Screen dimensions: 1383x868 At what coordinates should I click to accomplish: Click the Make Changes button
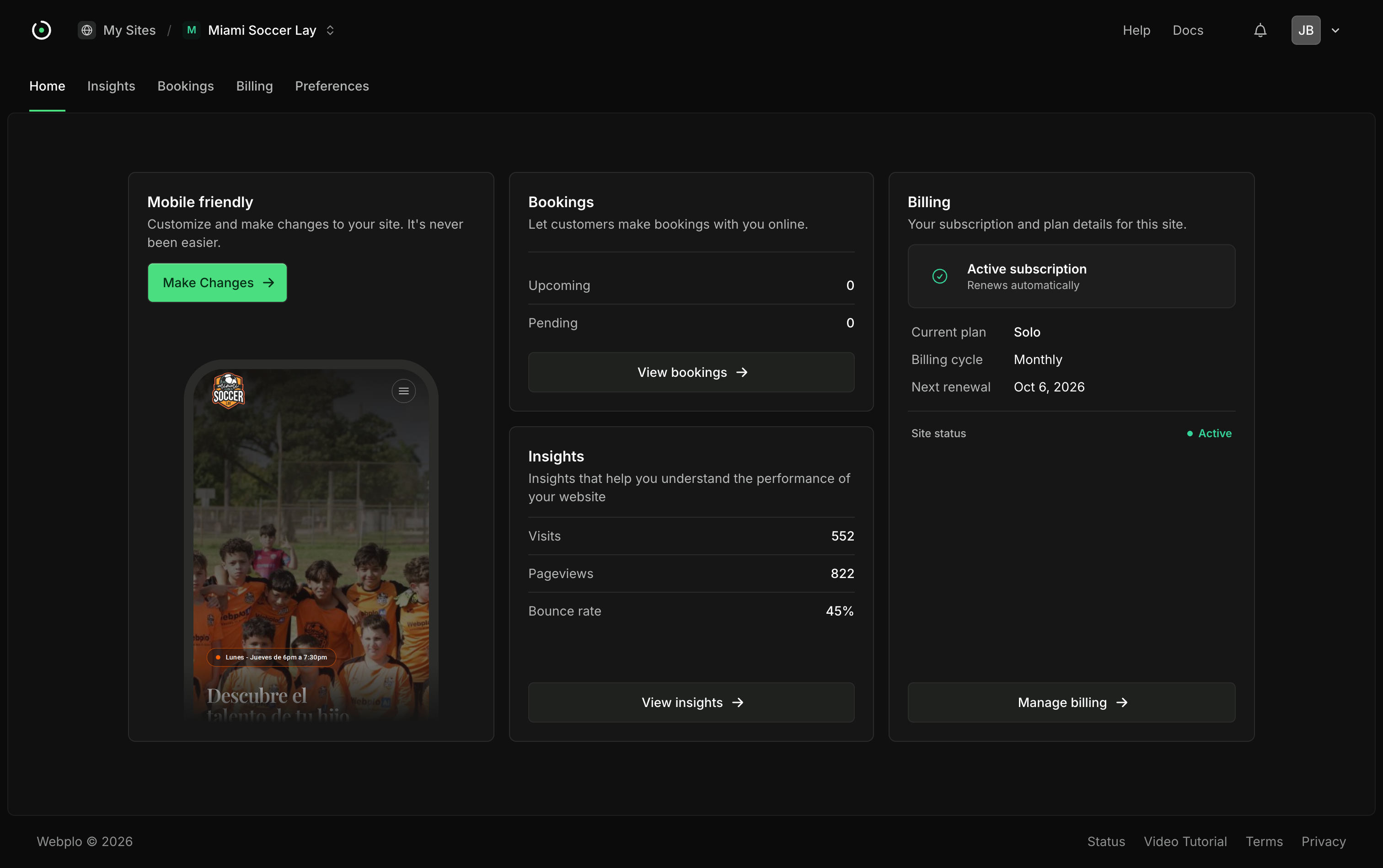[217, 283]
